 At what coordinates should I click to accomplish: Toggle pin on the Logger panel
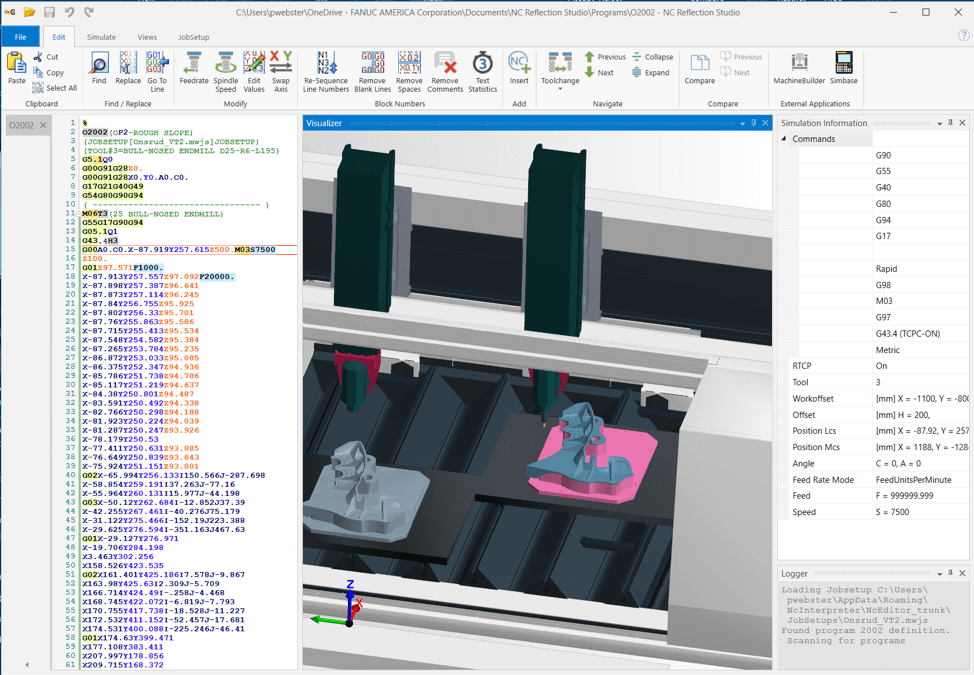tap(951, 573)
